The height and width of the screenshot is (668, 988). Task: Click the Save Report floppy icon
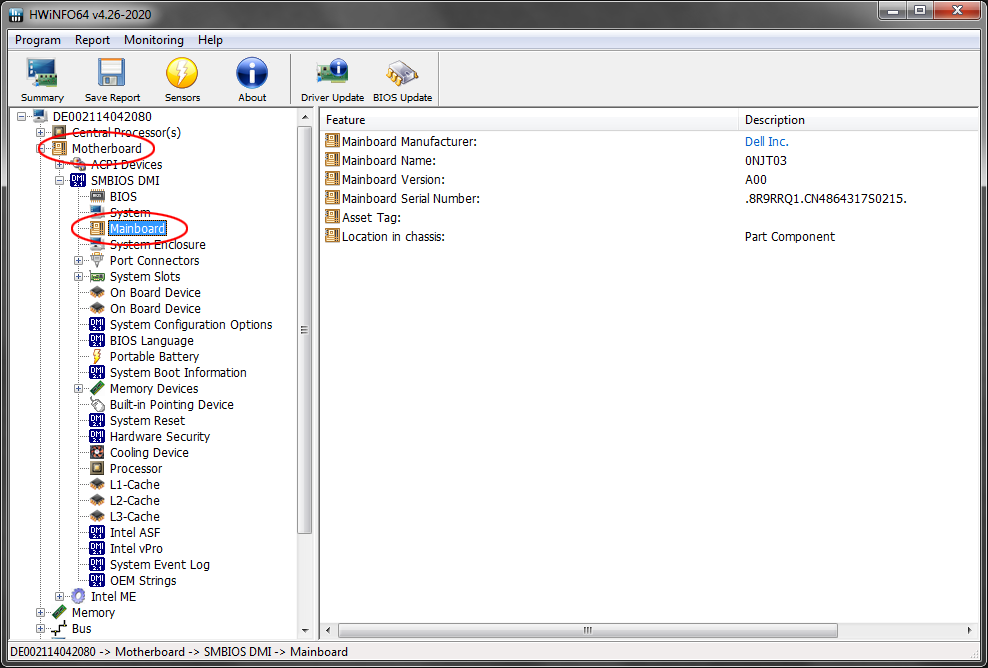[x=112, y=79]
